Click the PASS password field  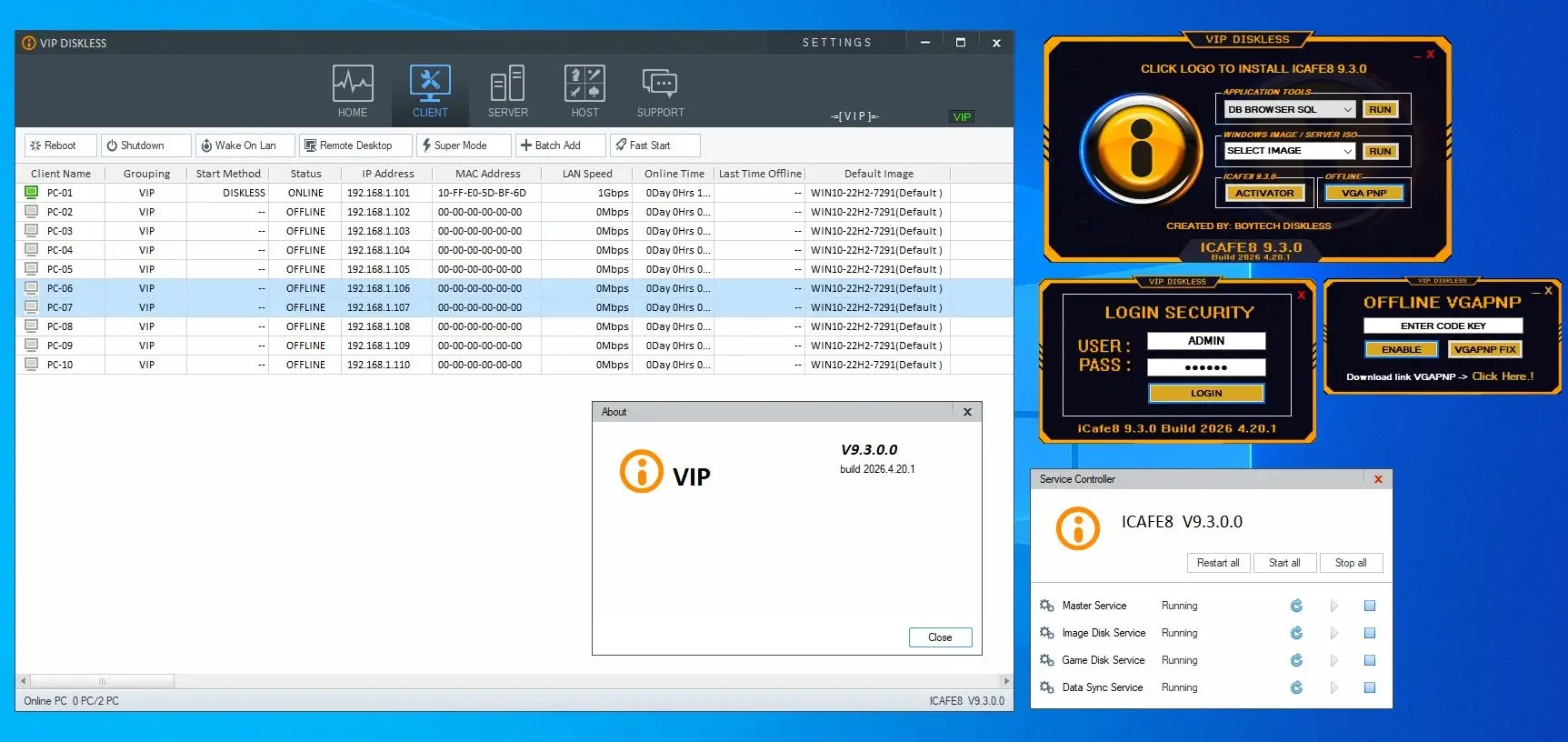1206,367
